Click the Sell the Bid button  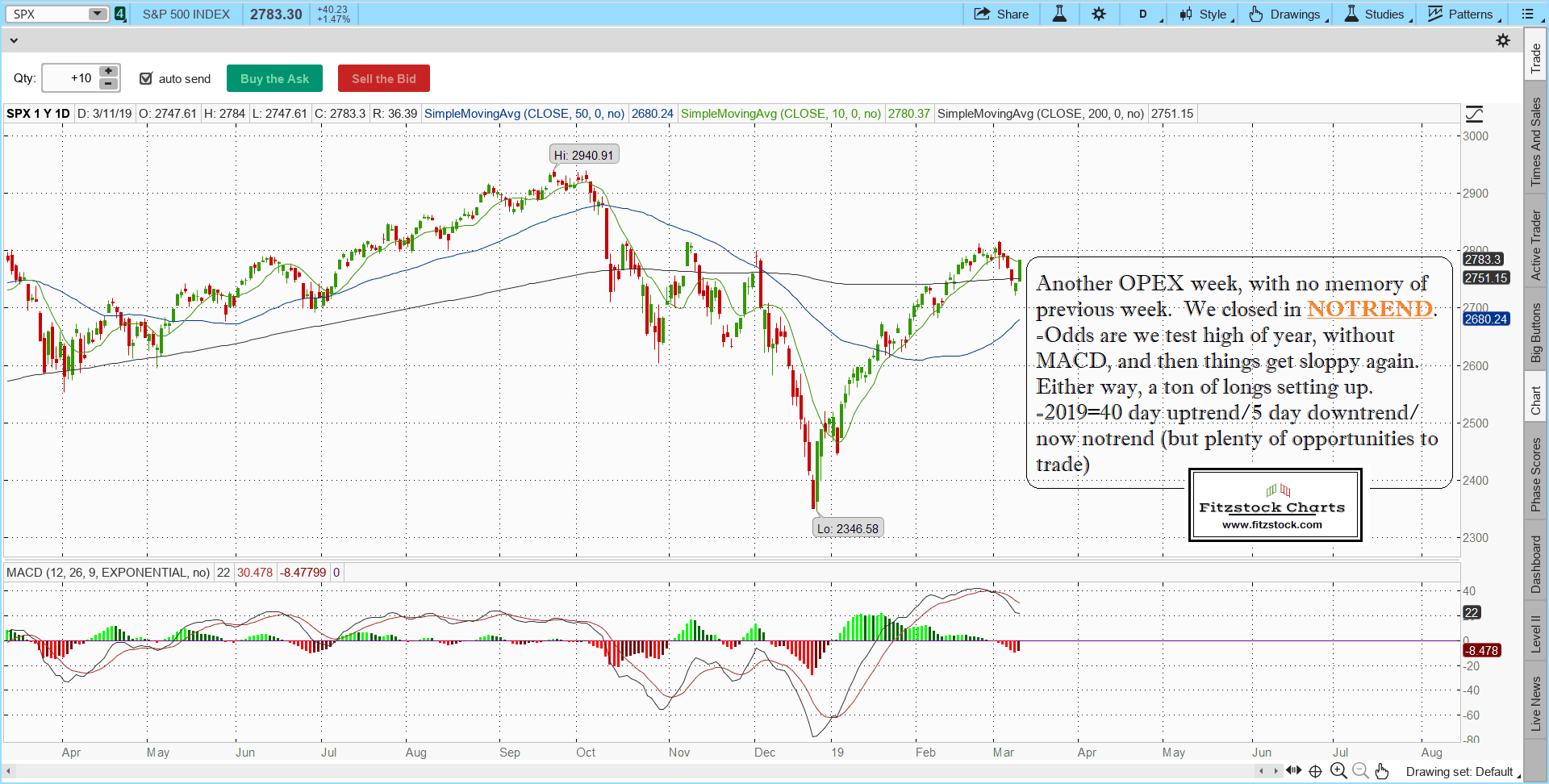click(384, 78)
